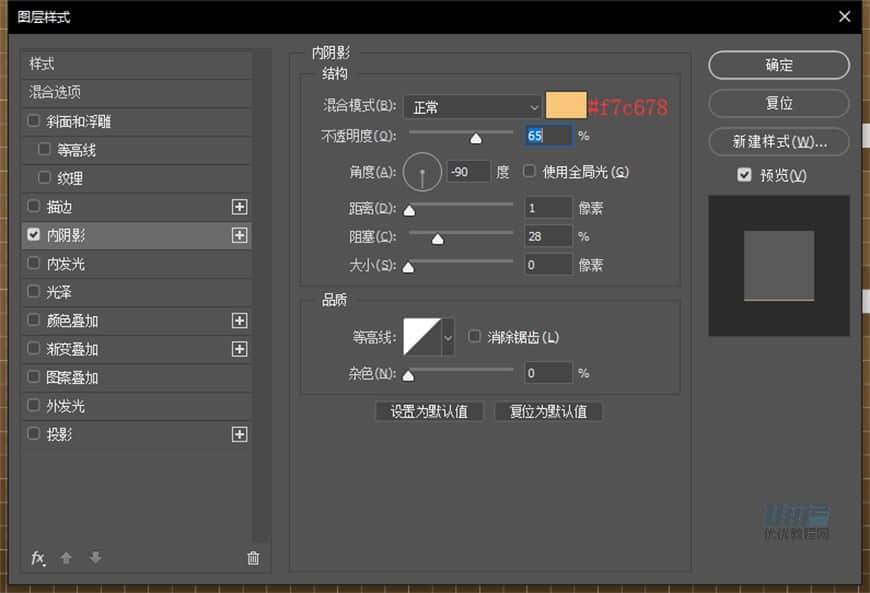Toggle the 预览 checkbox off

point(743,176)
